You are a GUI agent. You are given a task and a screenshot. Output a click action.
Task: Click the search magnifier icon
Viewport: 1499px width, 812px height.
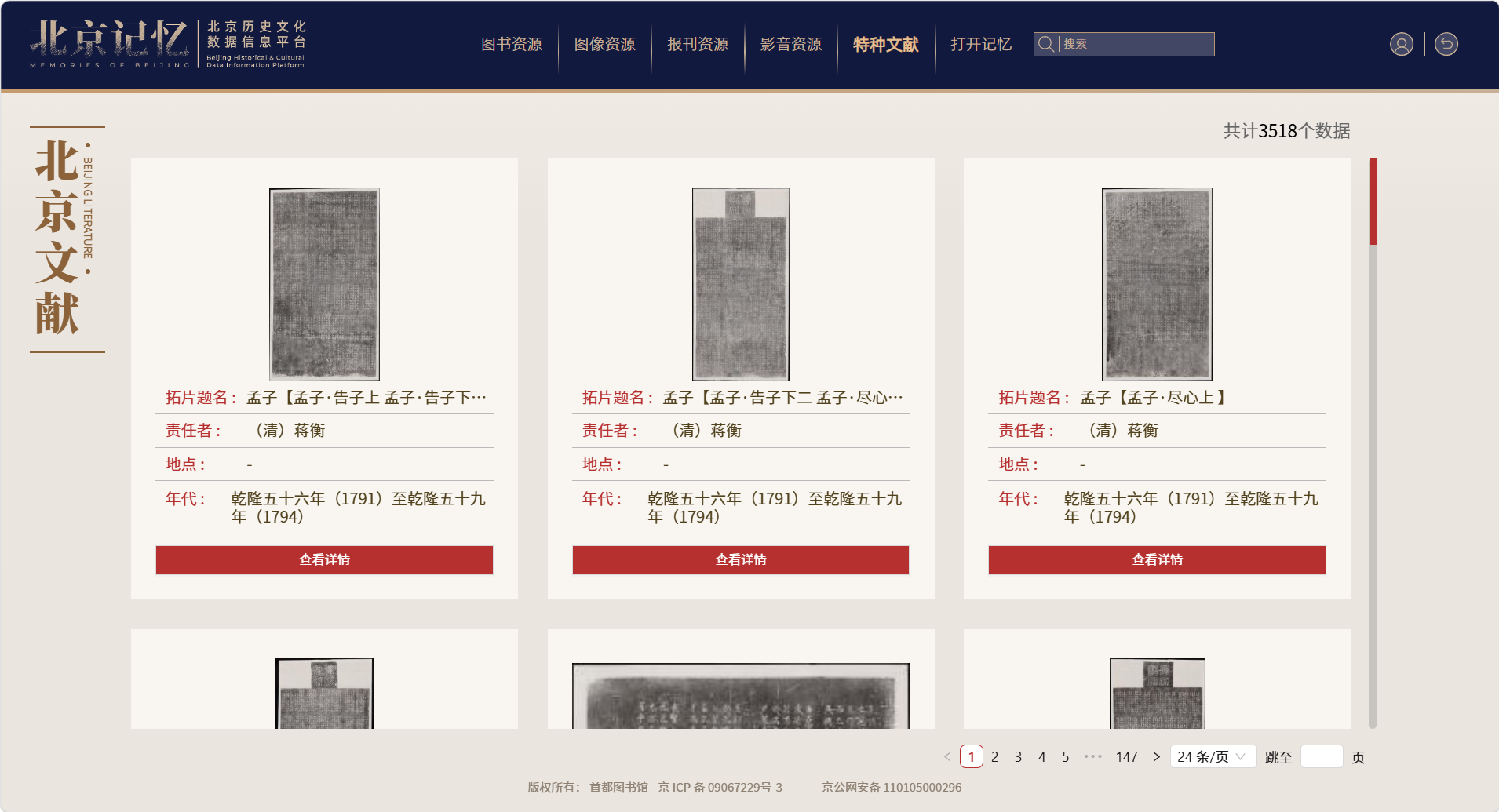[x=1045, y=44]
